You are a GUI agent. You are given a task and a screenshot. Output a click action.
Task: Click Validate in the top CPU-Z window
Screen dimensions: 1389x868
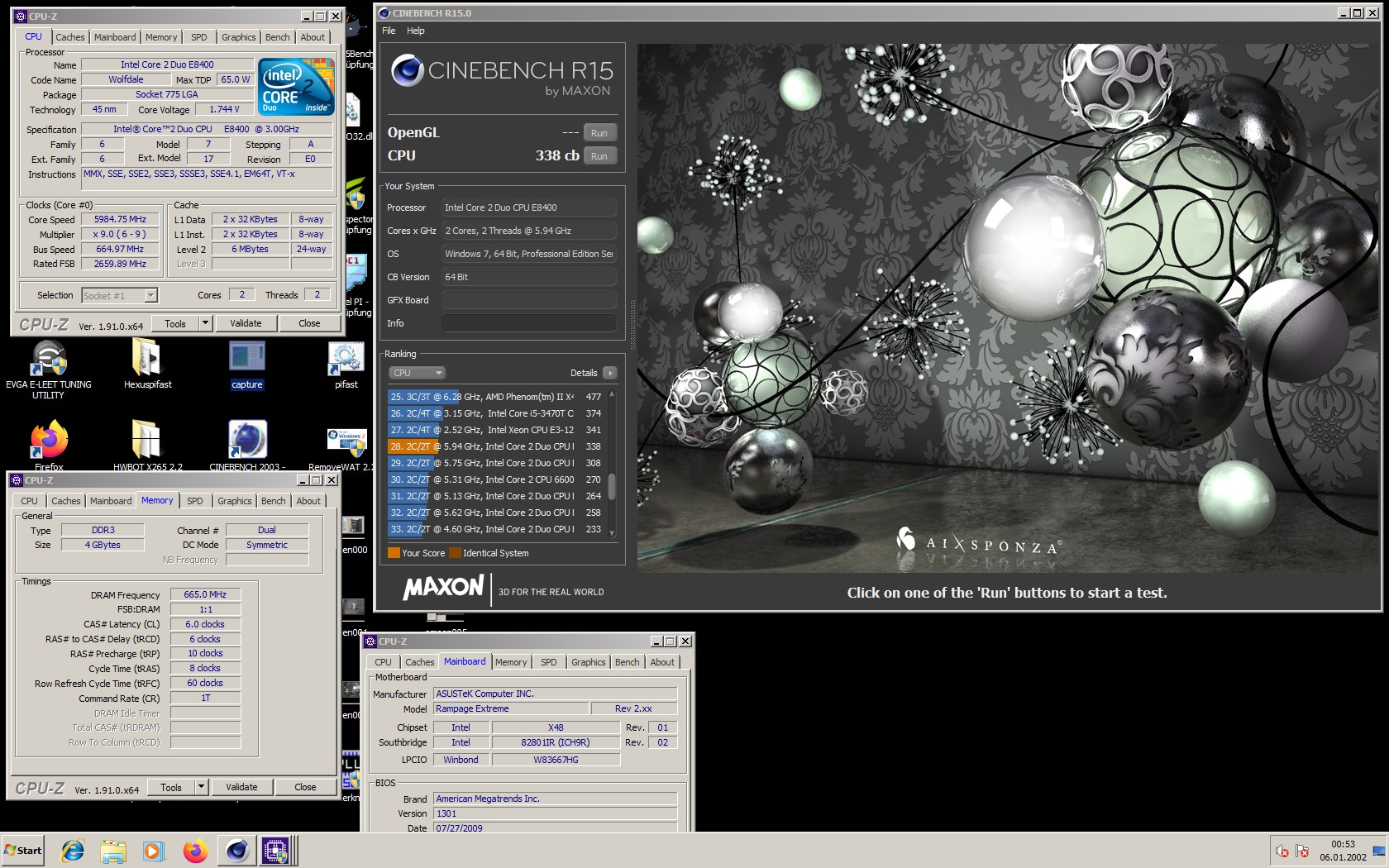(x=246, y=323)
